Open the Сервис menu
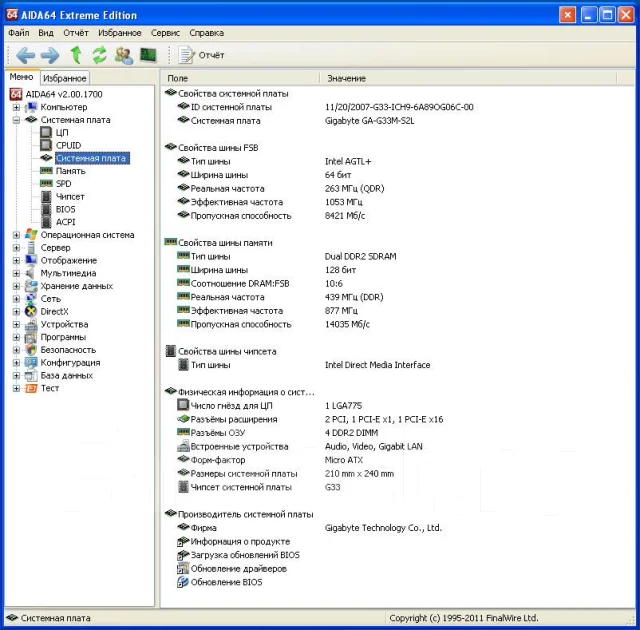 165,33
